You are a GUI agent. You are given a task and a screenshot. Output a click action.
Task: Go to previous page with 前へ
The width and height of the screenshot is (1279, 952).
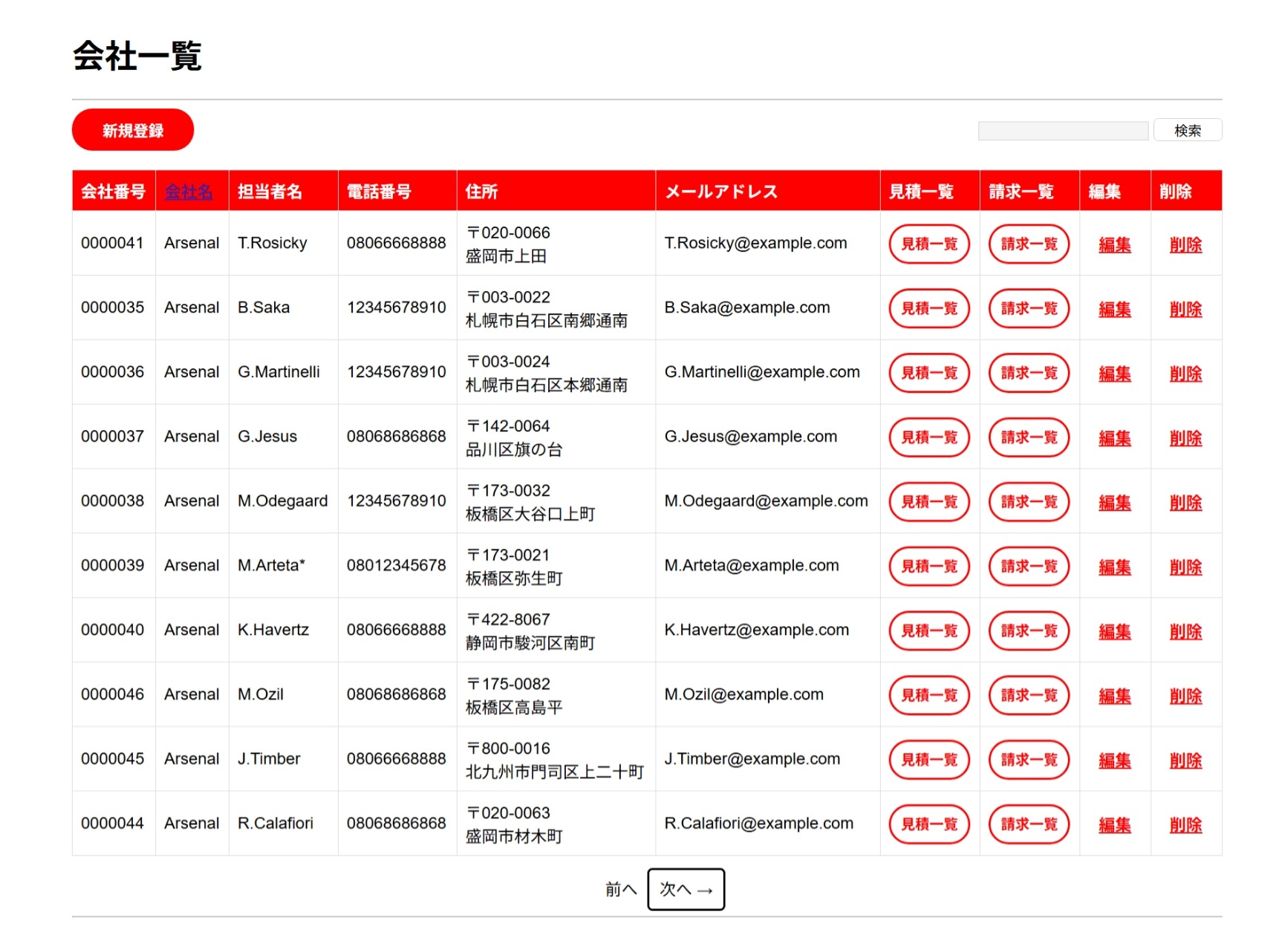(621, 889)
